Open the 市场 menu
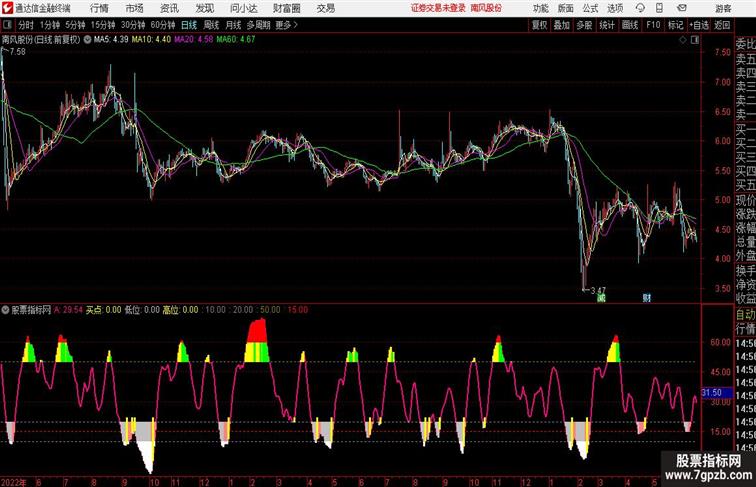The image size is (756, 487). click(x=135, y=8)
